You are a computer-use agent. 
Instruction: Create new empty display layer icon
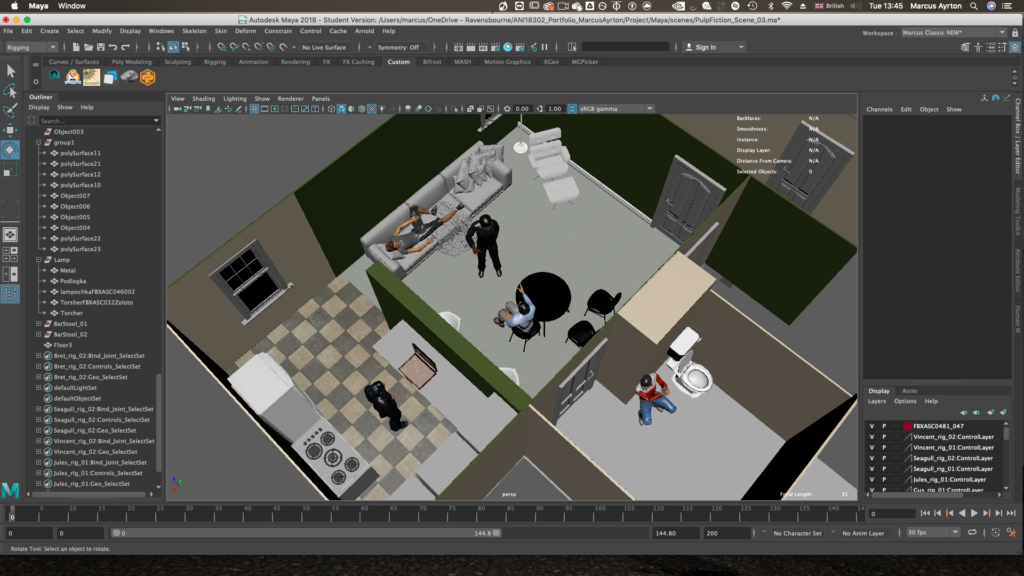[991, 412]
